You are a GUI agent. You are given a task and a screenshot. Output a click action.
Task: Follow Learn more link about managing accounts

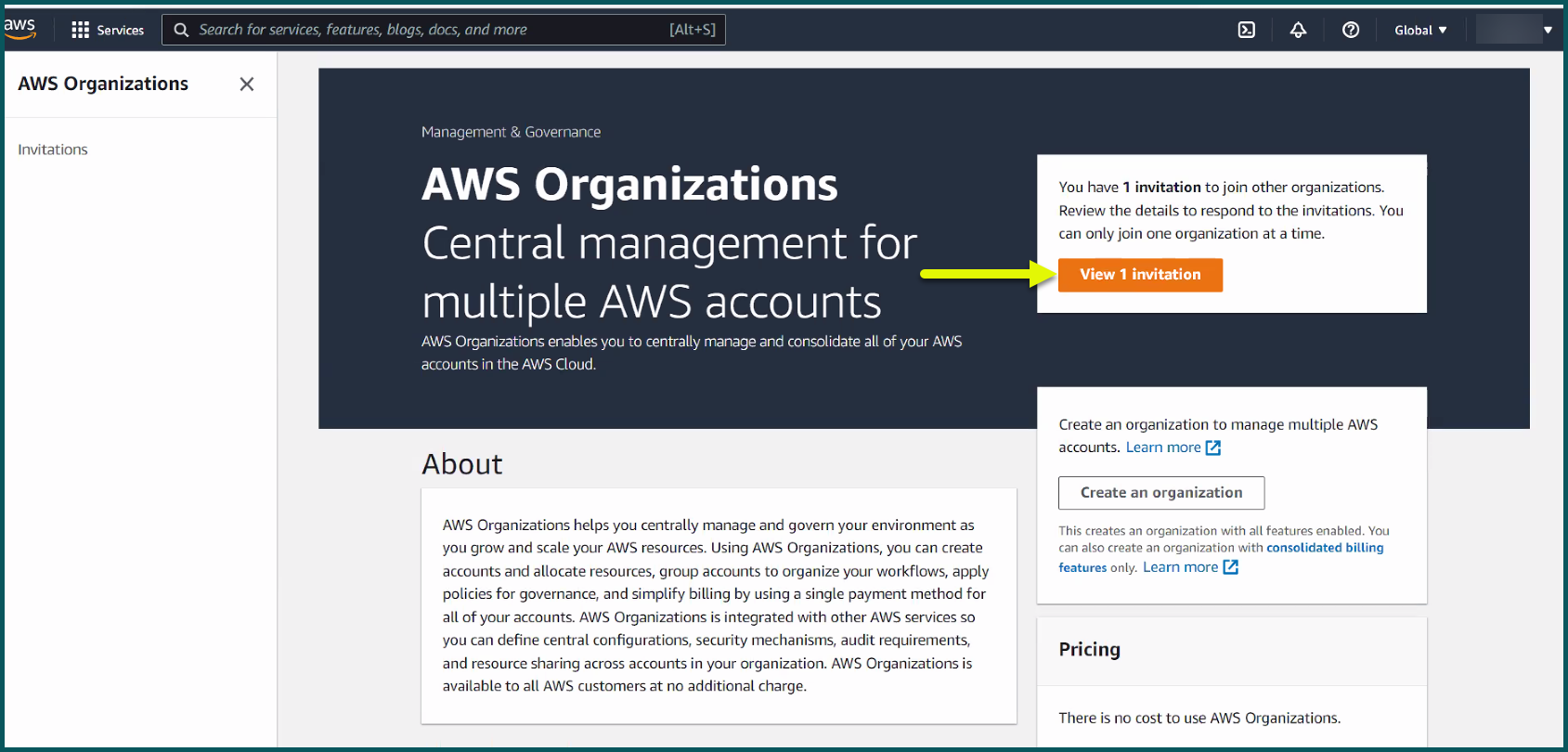tap(1163, 447)
